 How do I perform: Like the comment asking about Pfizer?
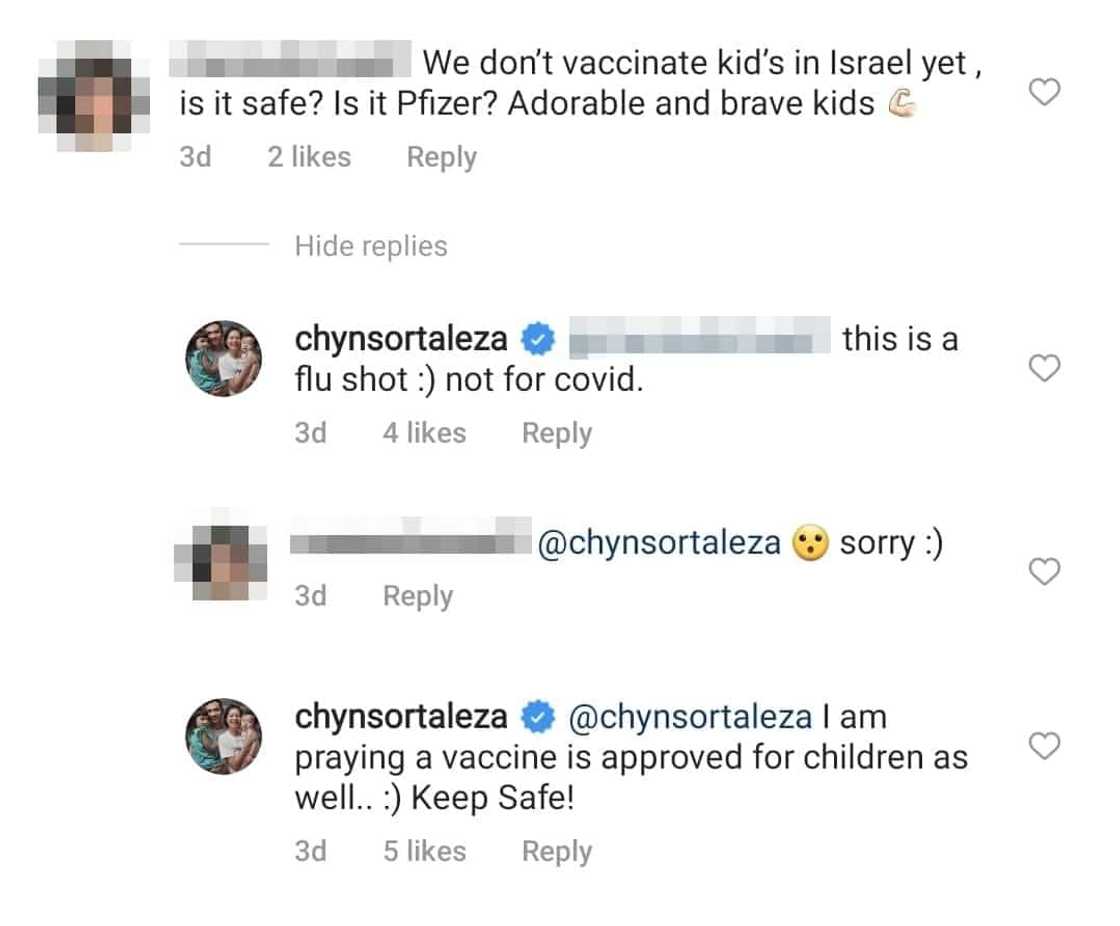click(x=1044, y=93)
